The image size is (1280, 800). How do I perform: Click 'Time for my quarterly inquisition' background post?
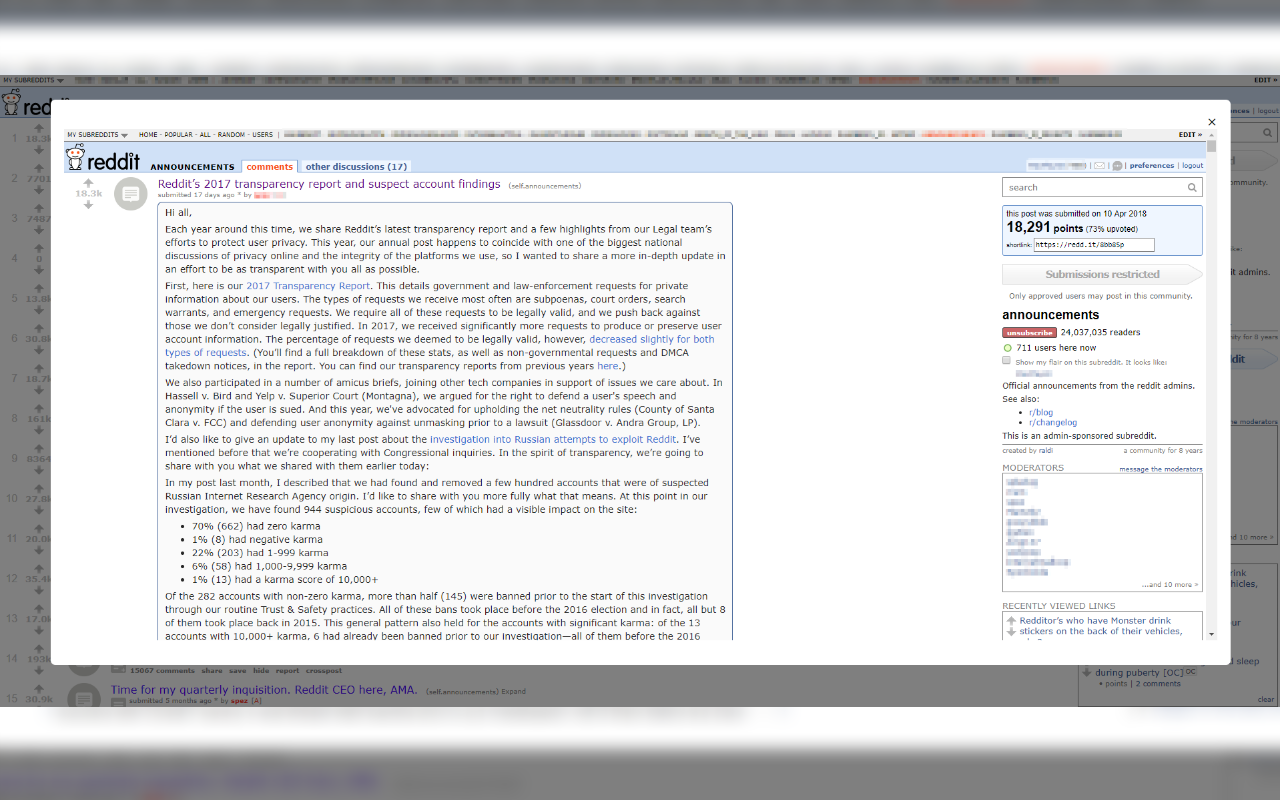pyautogui.click(x=264, y=690)
